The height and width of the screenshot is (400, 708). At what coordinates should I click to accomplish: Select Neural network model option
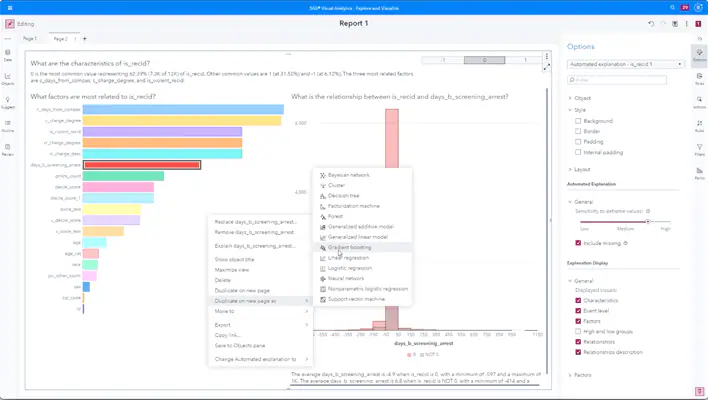point(363,279)
